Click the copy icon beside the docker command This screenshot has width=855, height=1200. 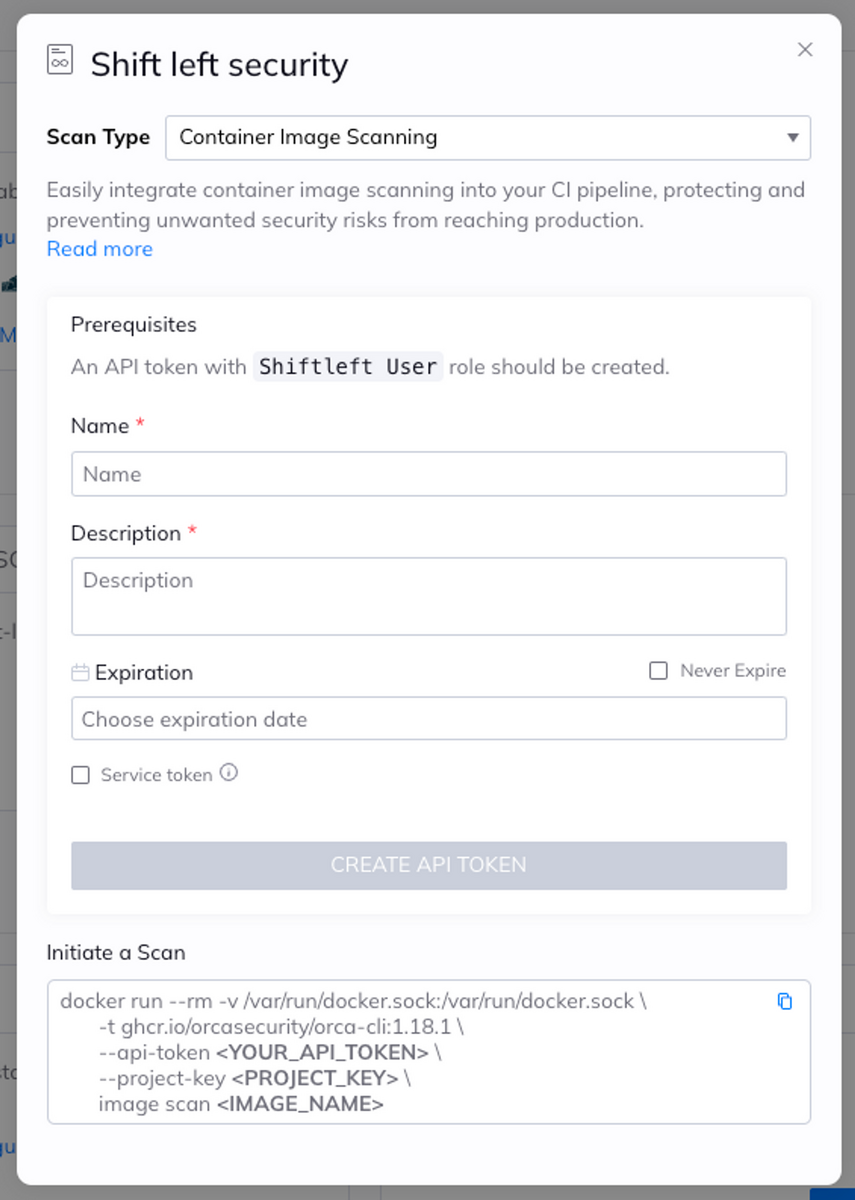click(x=785, y=1001)
